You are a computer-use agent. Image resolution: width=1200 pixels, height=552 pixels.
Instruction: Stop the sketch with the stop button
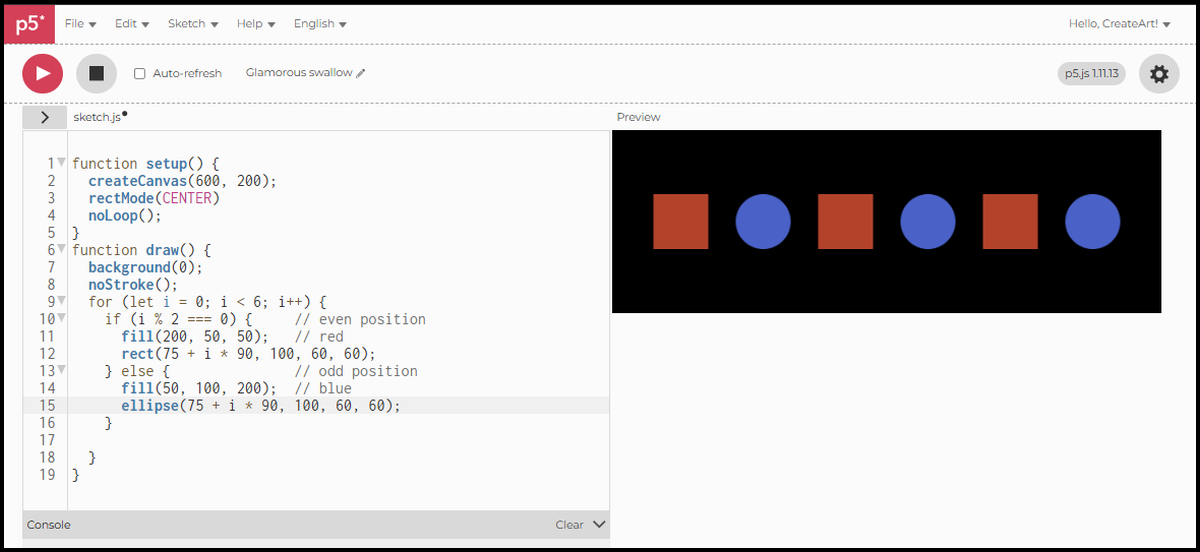click(x=97, y=73)
